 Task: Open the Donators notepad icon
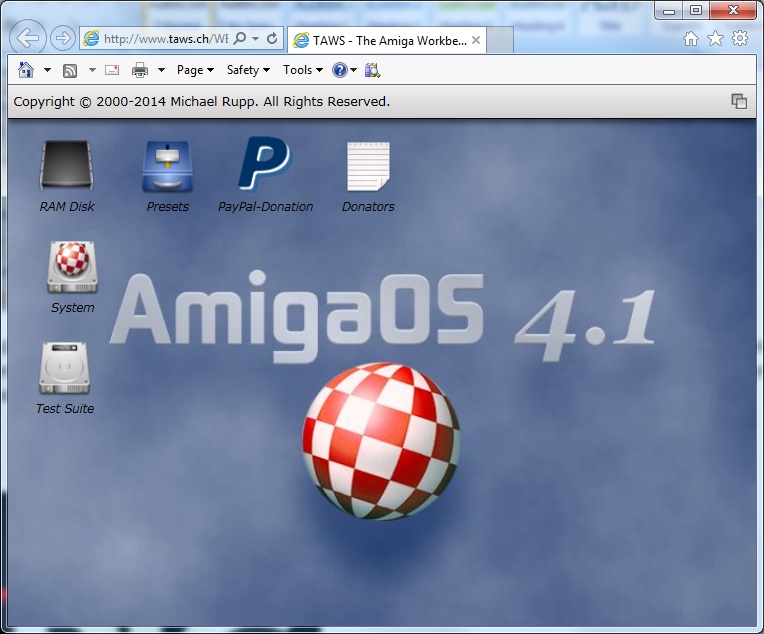point(368,167)
